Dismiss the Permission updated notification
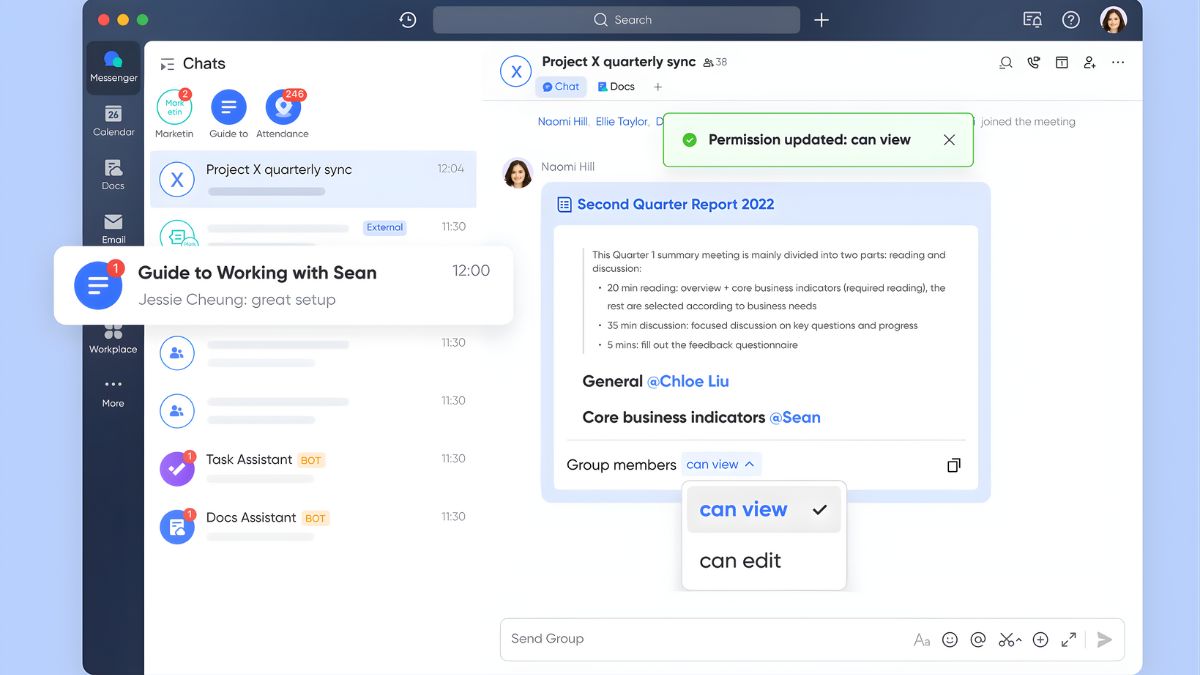1200x675 pixels. click(x=949, y=140)
